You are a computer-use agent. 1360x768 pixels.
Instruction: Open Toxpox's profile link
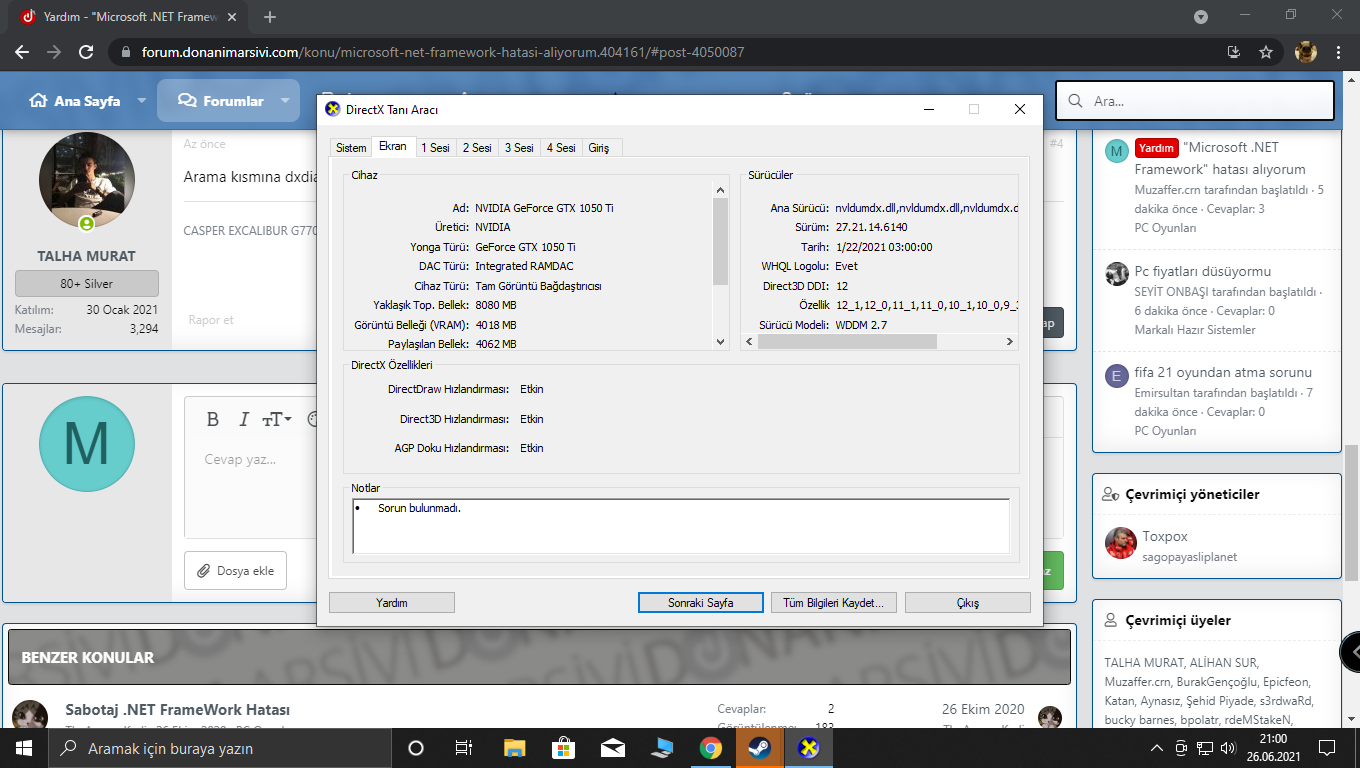point(1165,537)
